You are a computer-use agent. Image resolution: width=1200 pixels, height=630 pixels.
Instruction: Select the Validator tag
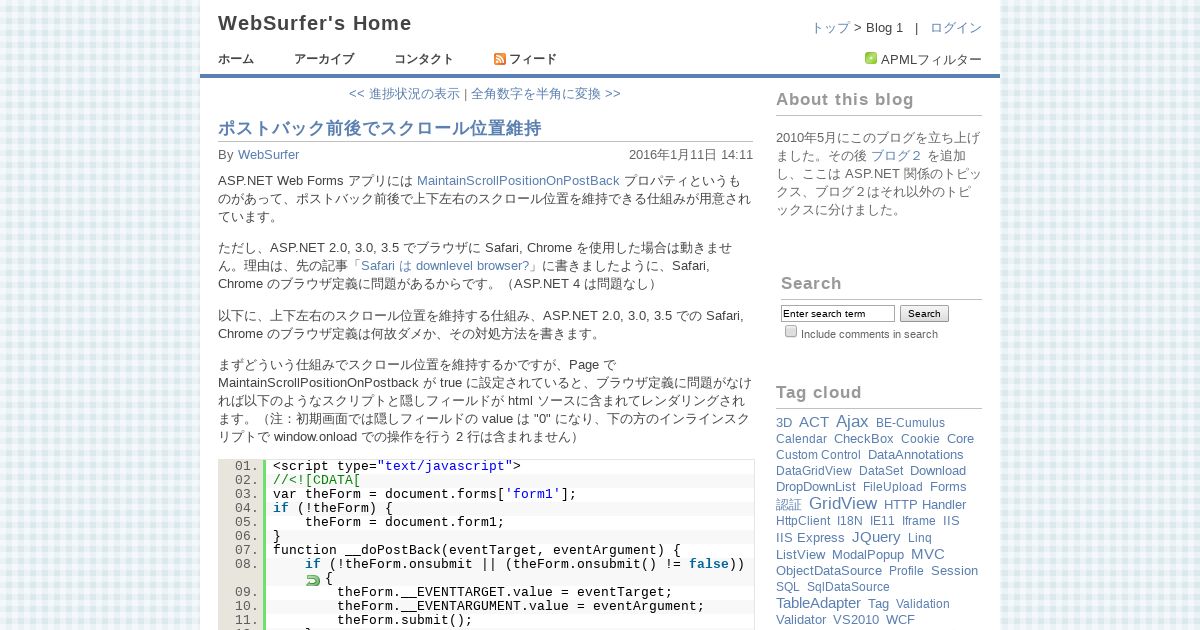801,620
